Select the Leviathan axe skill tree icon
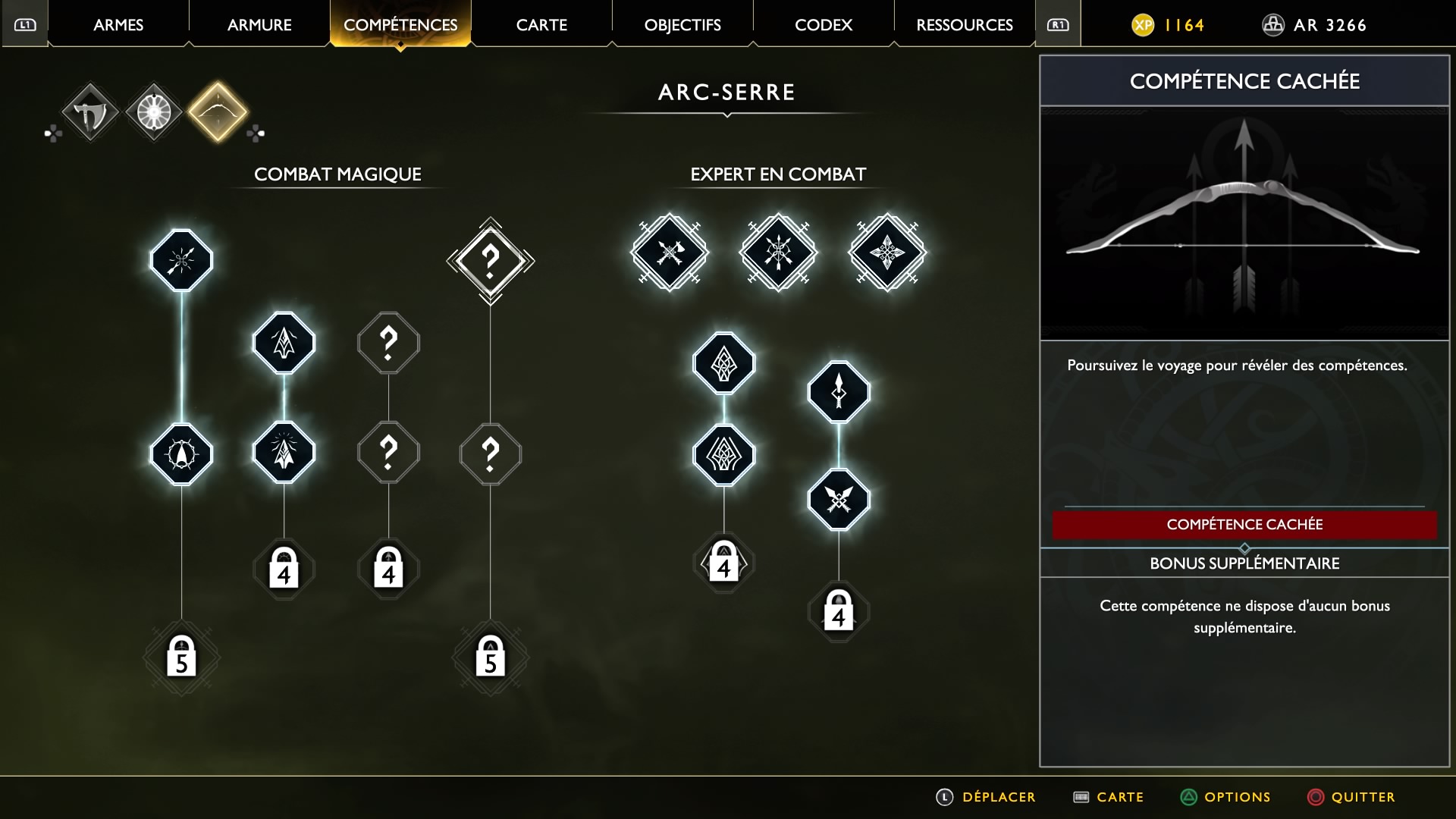 tap(90, 112)
